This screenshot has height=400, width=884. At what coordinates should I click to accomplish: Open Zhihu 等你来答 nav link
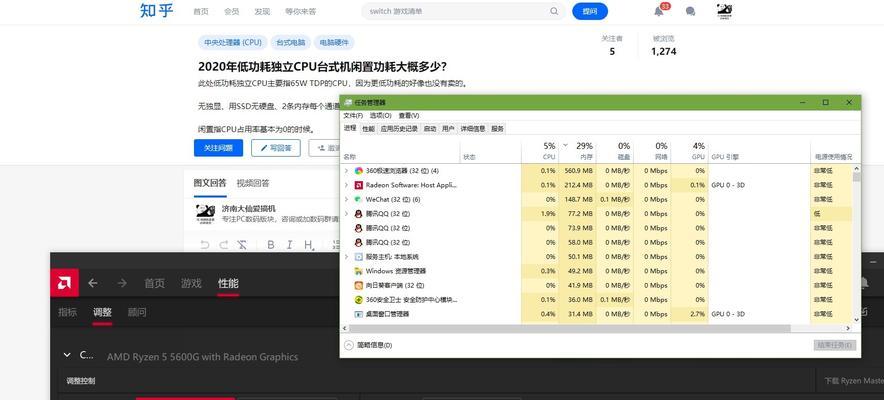[300, 11]
